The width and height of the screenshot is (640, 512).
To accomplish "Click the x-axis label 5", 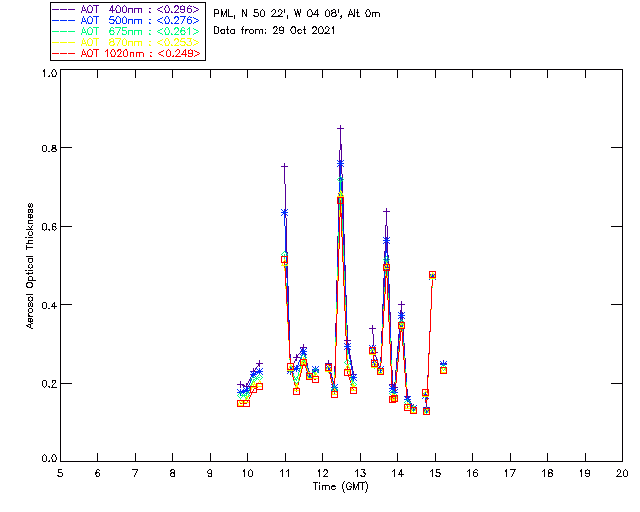I will tap(60, 473).
